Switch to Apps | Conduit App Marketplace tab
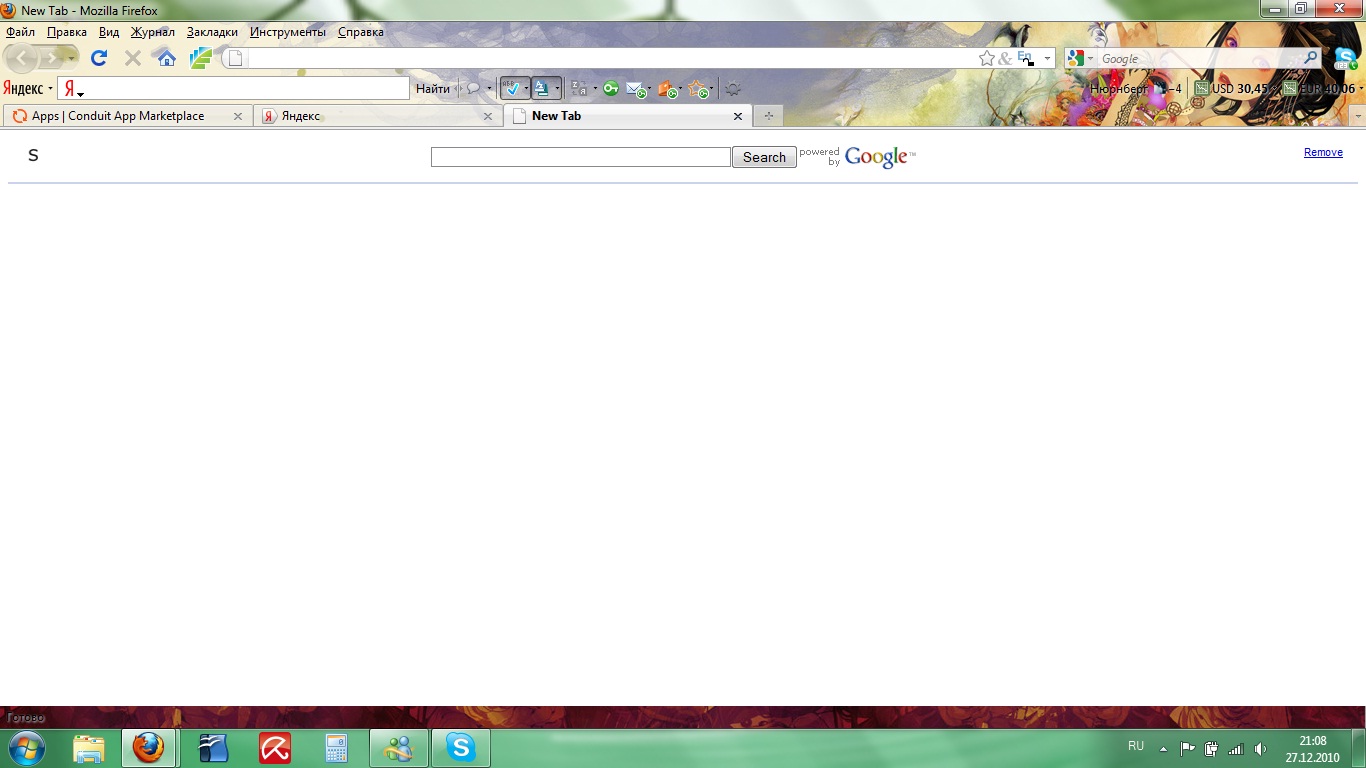 coord(127,116)
